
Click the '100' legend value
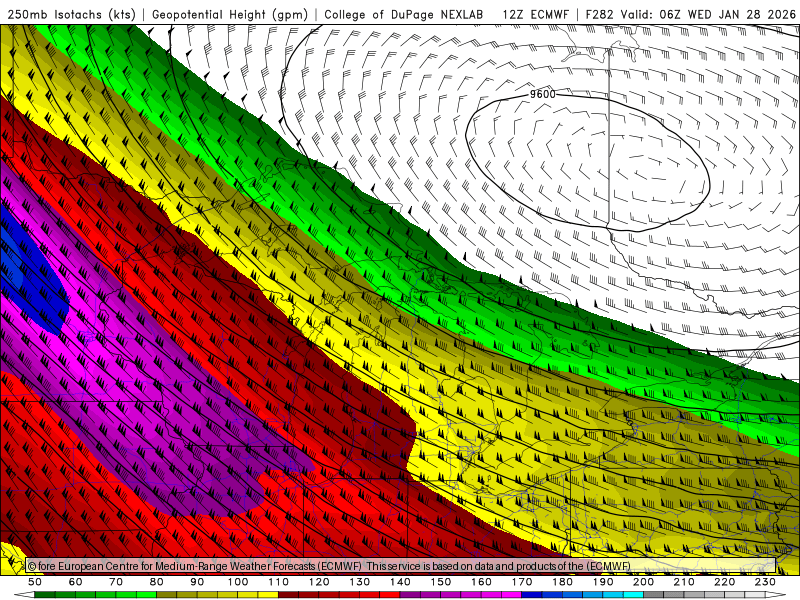point(238,582)
